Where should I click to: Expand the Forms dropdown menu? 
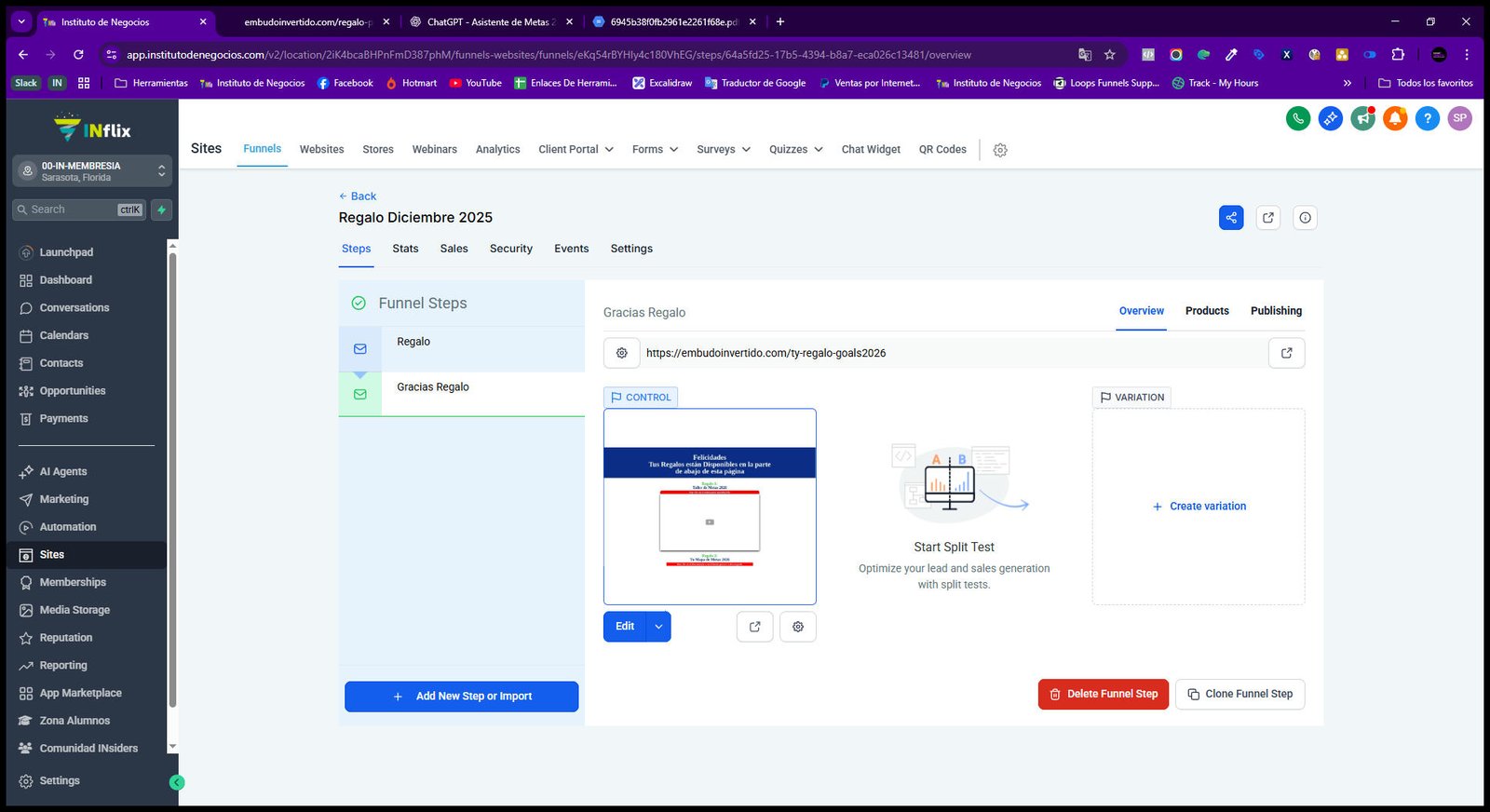(x=655, y=149)
